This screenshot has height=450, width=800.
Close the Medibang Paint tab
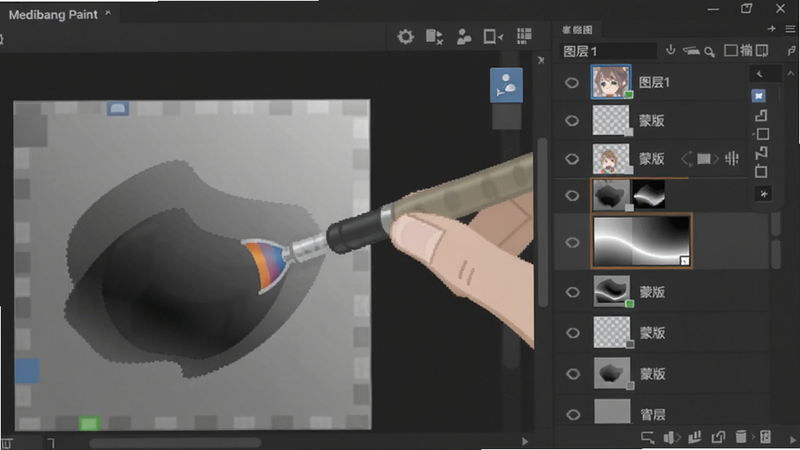tap(108, 13)
